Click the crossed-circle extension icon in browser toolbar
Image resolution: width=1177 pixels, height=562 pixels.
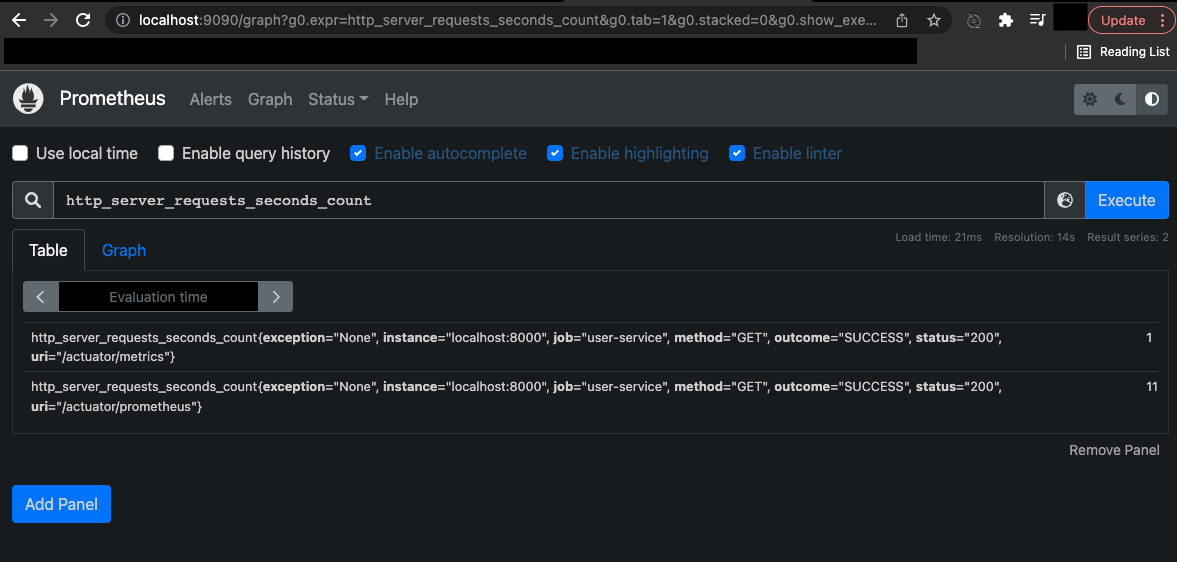[974, 21]
